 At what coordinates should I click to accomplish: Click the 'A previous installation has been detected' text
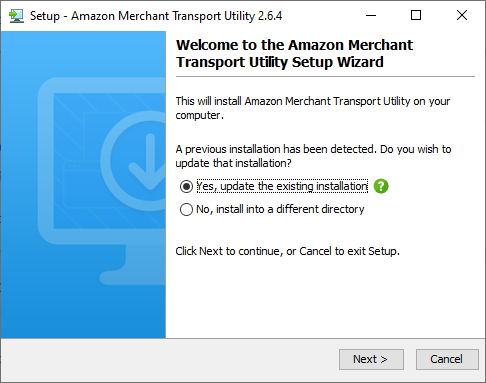click(x=313, y=156)
